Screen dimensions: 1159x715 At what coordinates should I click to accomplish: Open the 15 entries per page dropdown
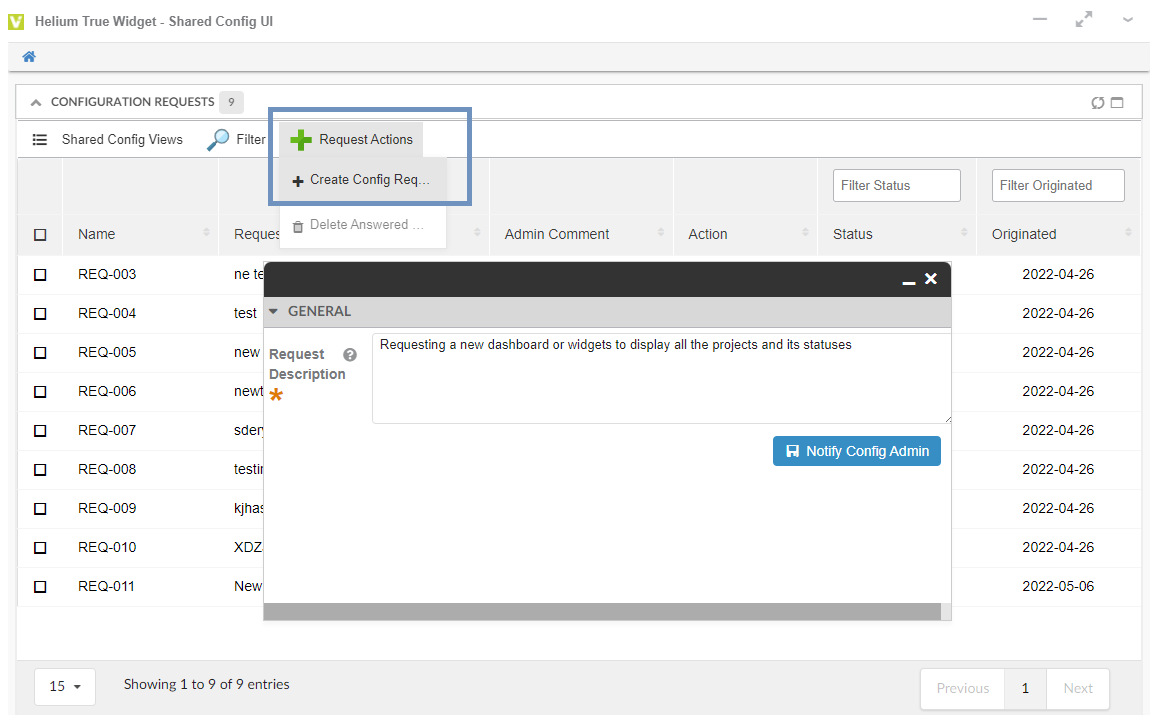point(65,687)
